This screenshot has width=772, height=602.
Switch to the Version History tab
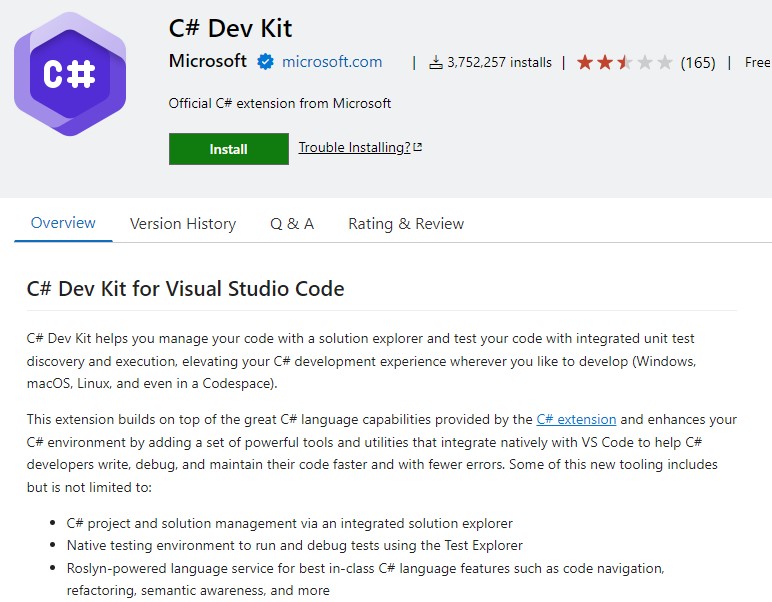(183, 224)
